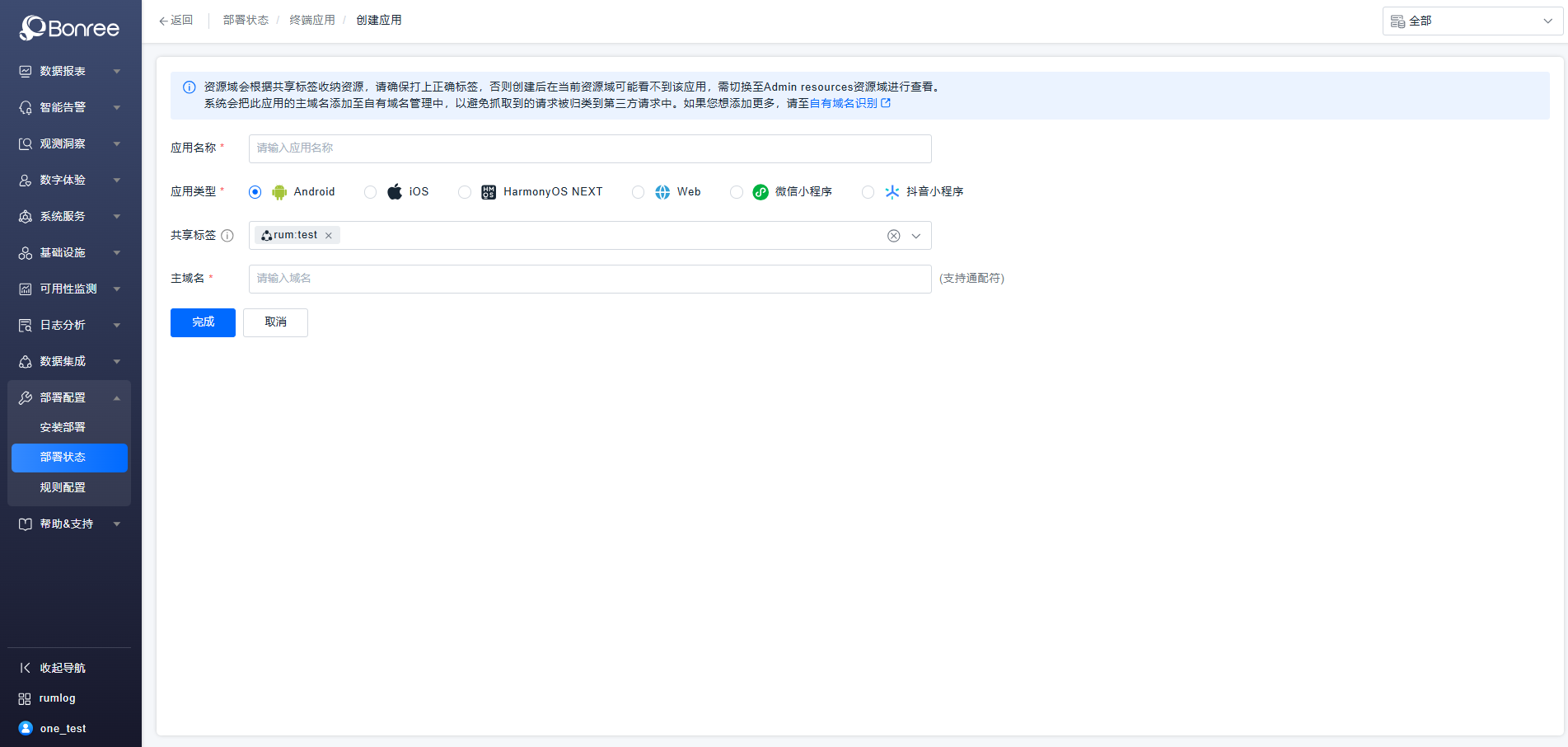Image resolution: width=1568 pixels, height=747 pixels.
Task: Open 规则配置 submenu item
Action: (x=63, y=487)
